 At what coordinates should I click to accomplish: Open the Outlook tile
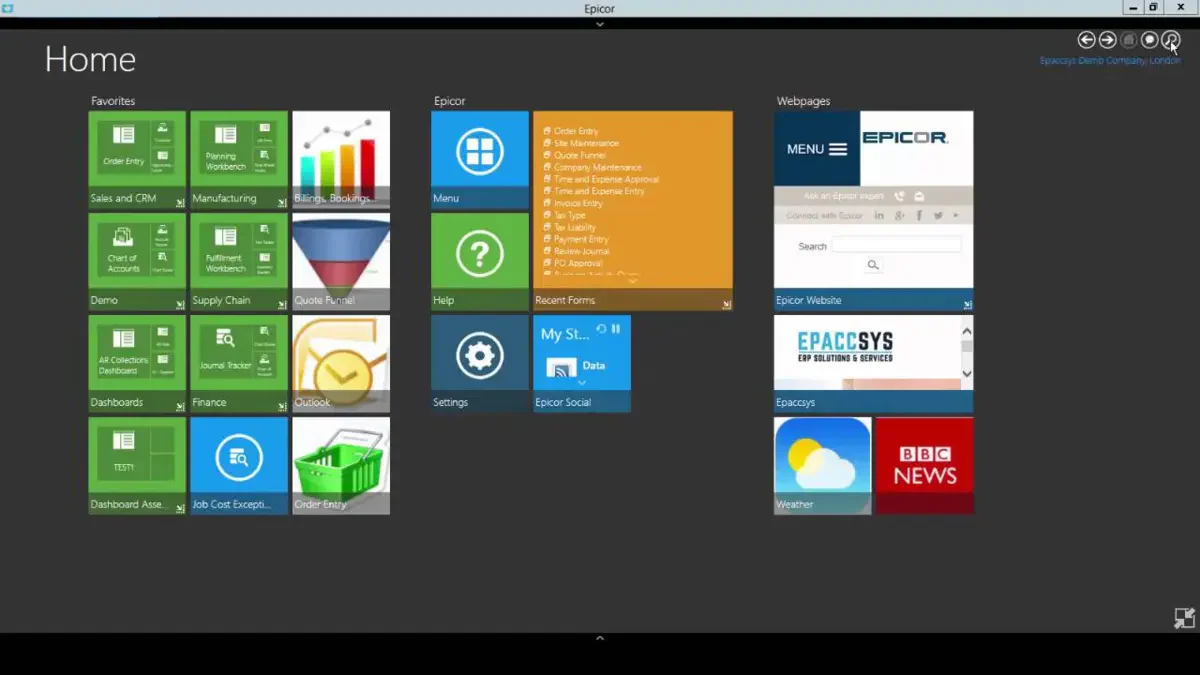pos(341,363)
